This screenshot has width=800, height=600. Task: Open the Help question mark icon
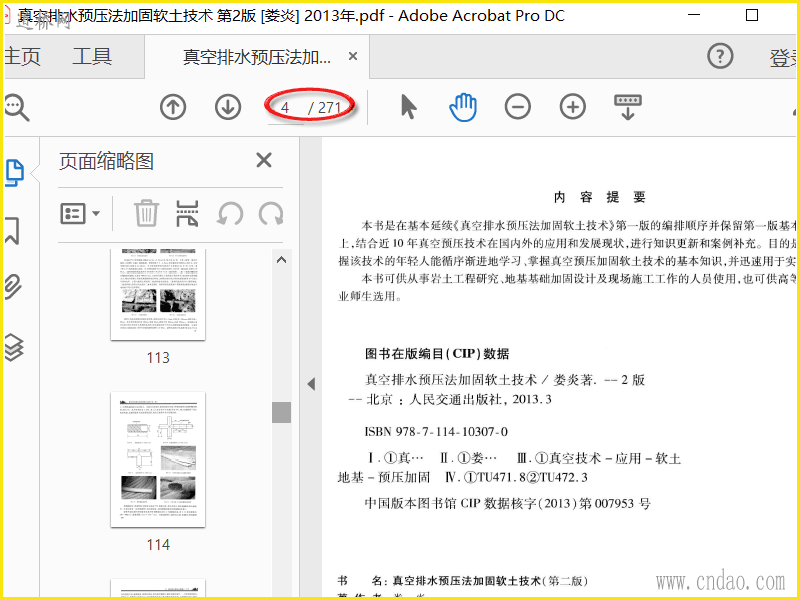720,56
